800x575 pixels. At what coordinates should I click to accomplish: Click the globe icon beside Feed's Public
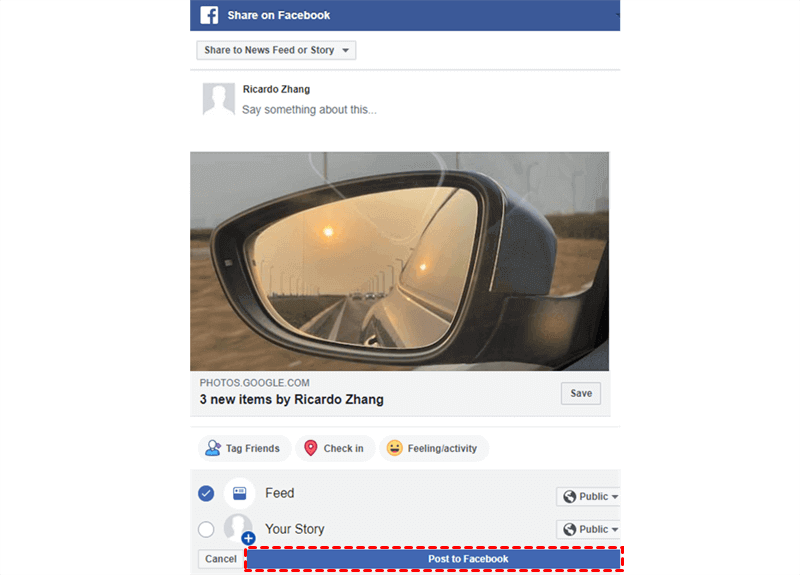coord(569,496)
